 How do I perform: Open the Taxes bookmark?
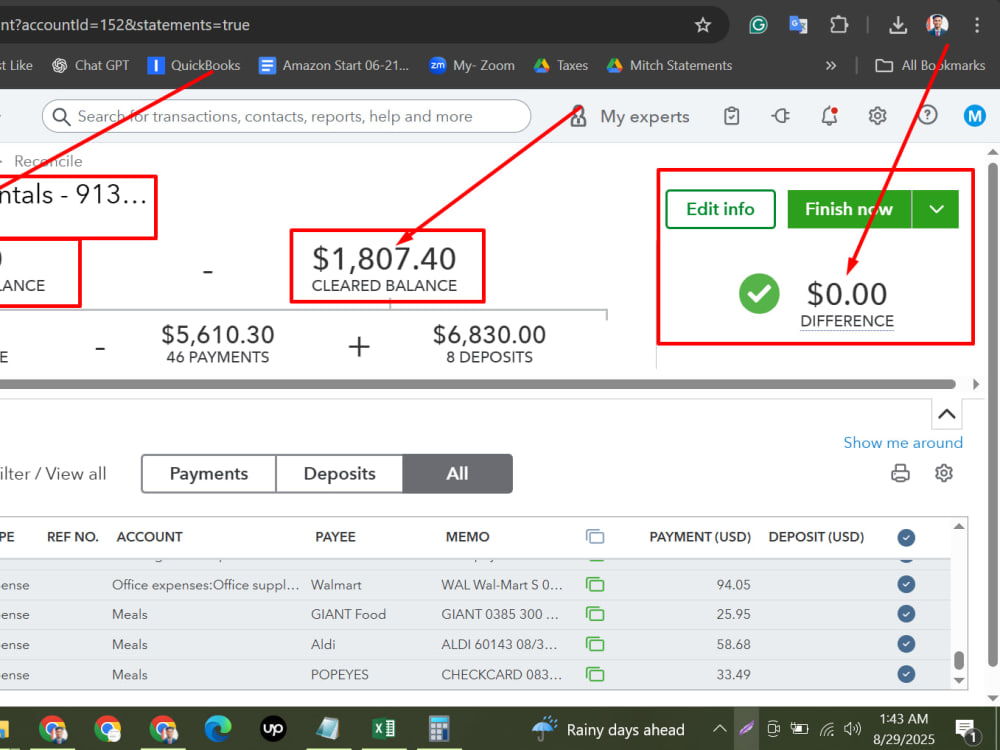click(x=561, y=65)
